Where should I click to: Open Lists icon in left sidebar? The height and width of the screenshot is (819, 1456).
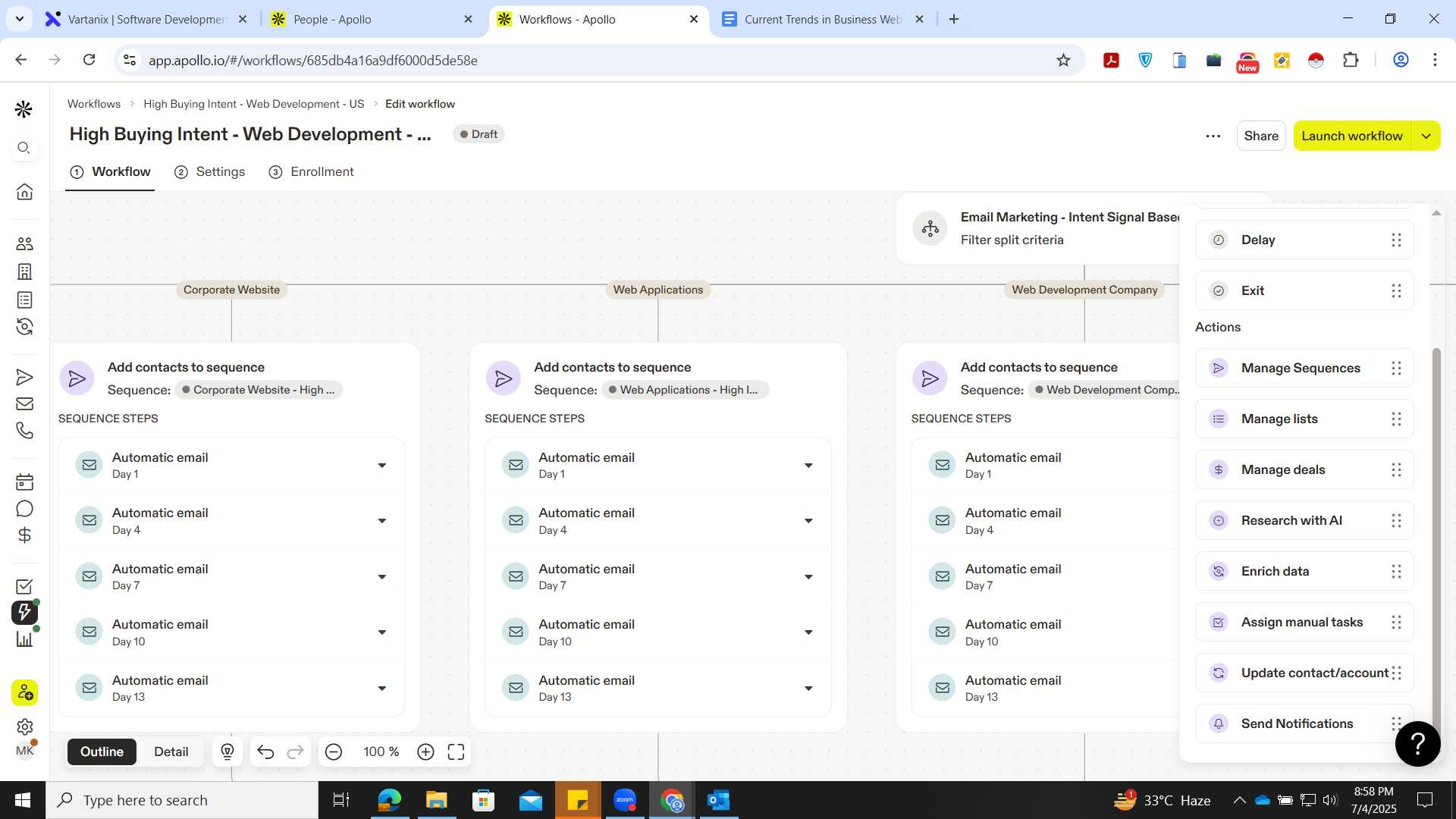24,300
